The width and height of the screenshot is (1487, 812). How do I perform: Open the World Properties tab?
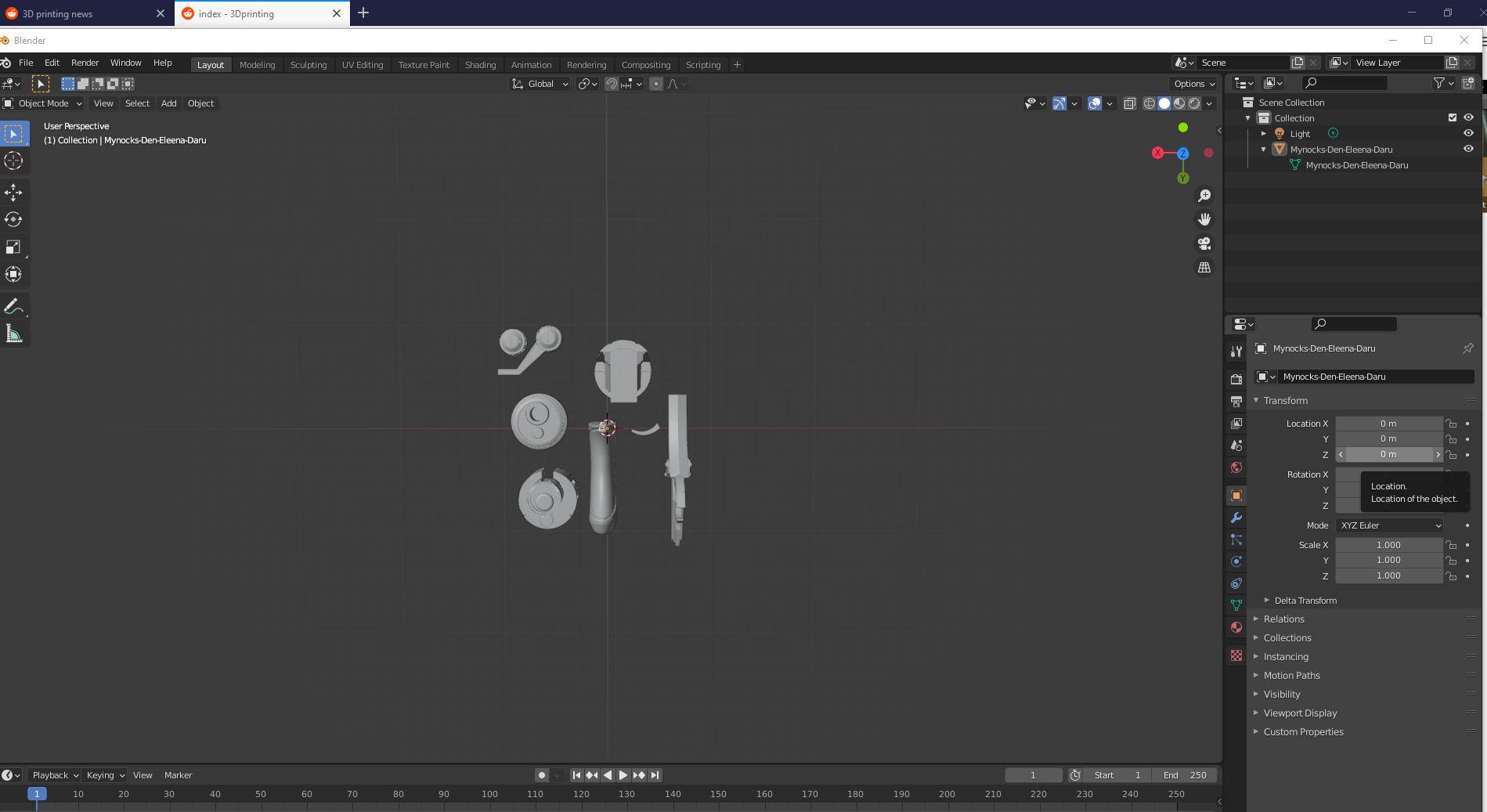click(x=1236, y=467)
